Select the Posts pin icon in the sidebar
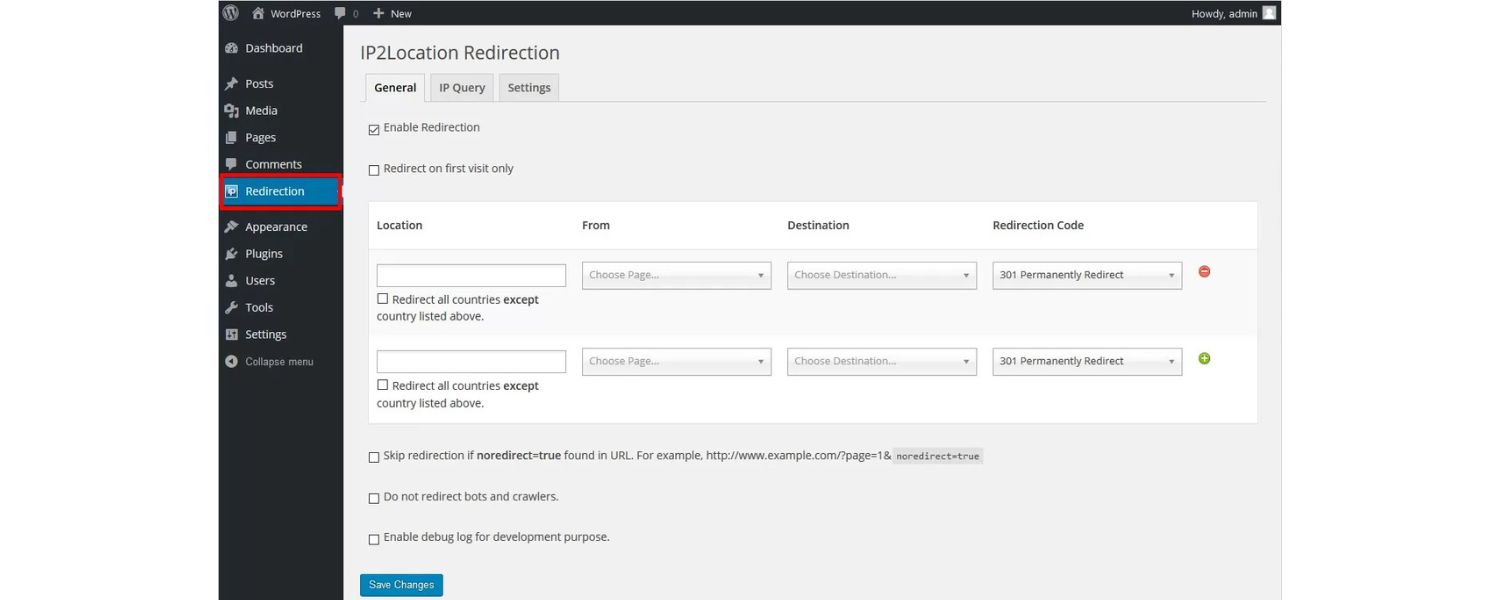The height and width of the screenshot is (600, 1500). (x=234, y=84)
